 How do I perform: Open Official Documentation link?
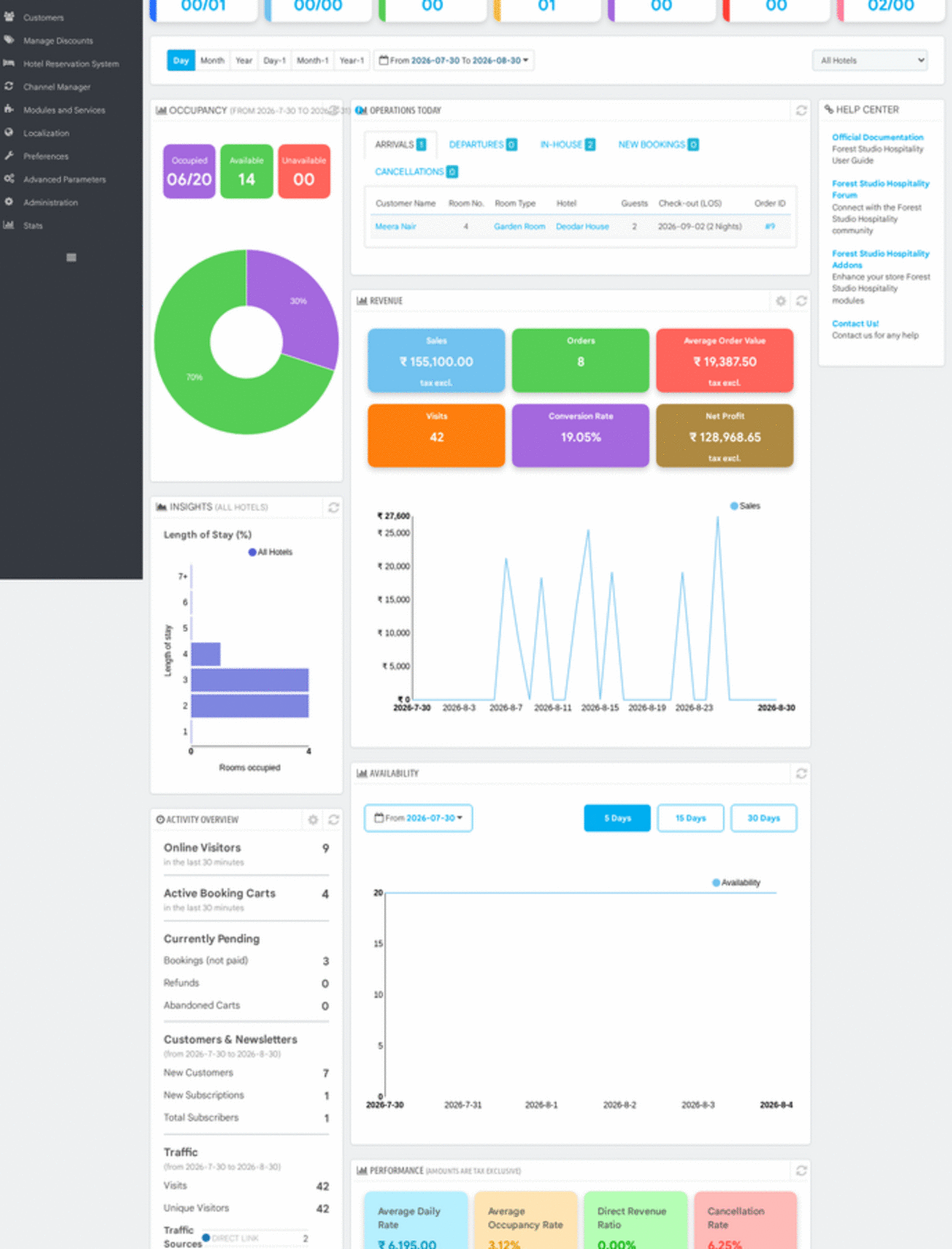pyautogui.click(x=877, y=137)
